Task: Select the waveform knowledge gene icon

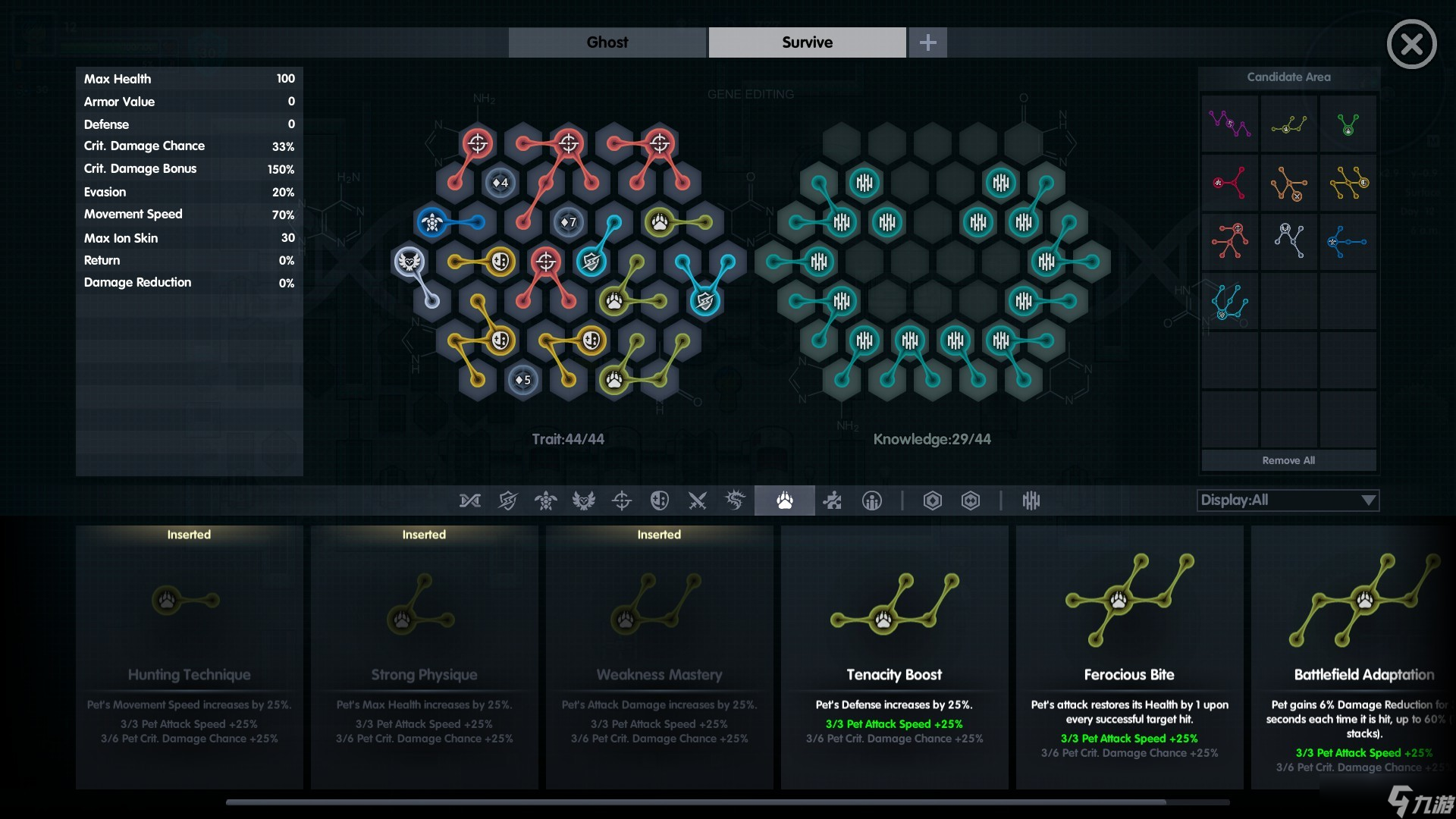Action: point(1030,500)
